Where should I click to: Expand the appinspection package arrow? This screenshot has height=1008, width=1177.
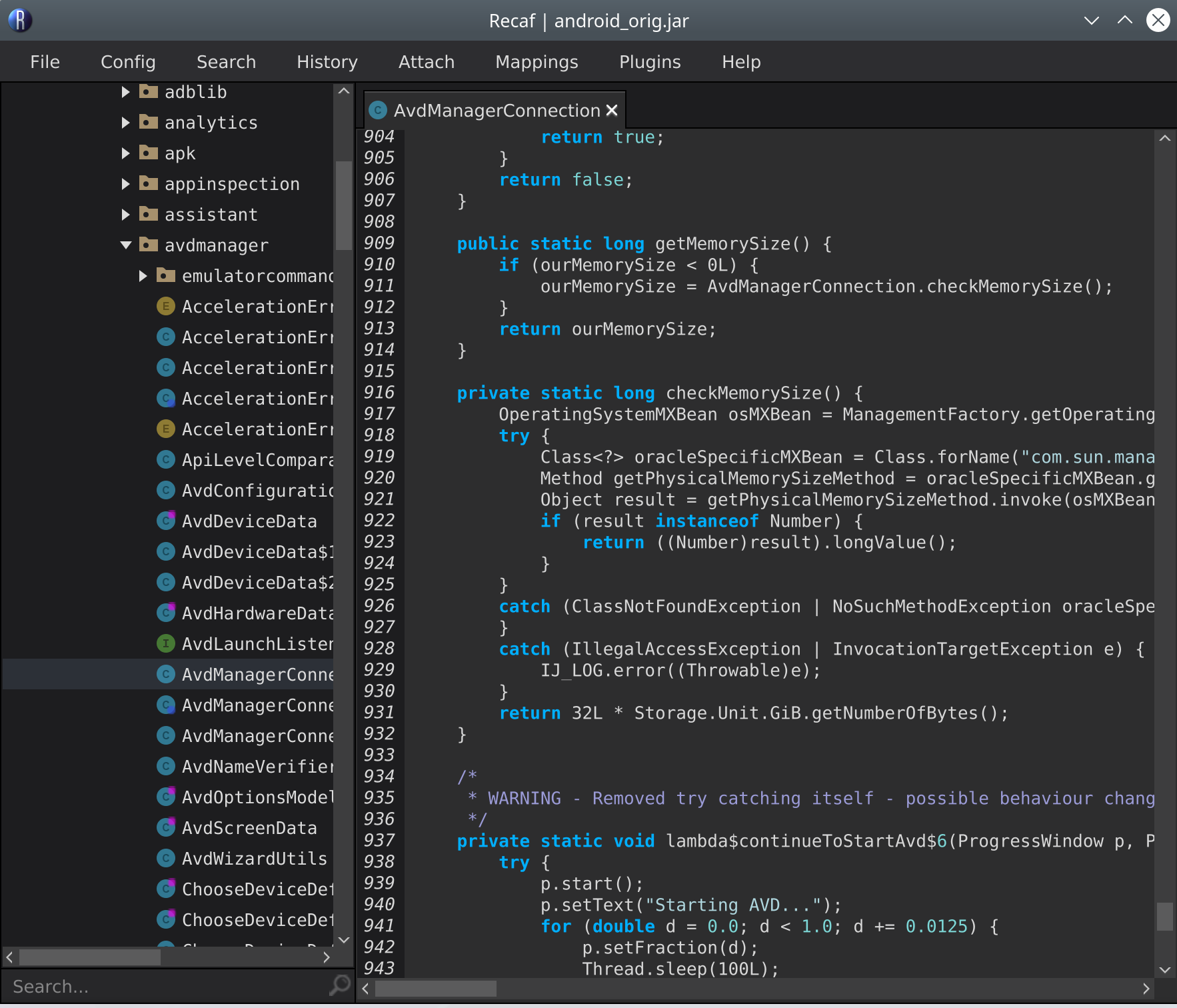[x=125, y=184]
